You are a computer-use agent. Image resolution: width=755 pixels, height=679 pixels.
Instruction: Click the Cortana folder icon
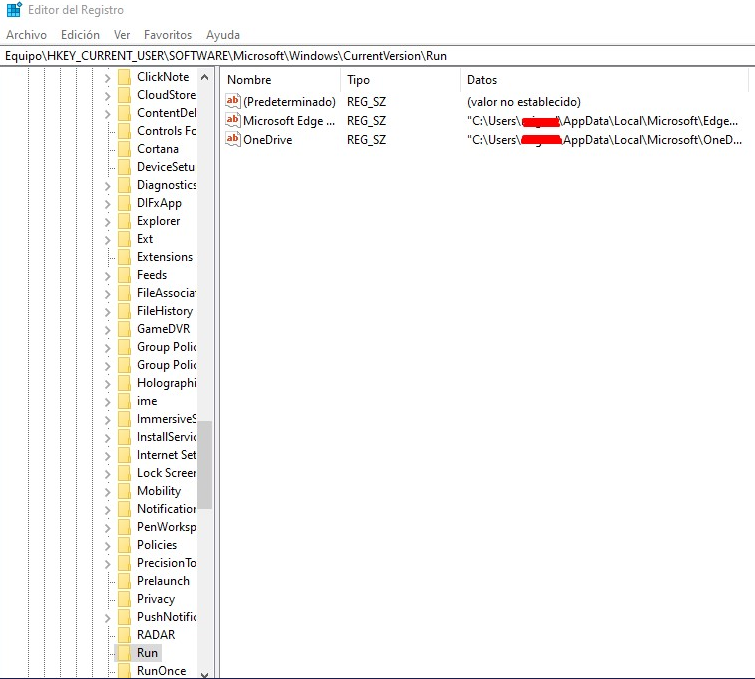(x=124, y=149)
